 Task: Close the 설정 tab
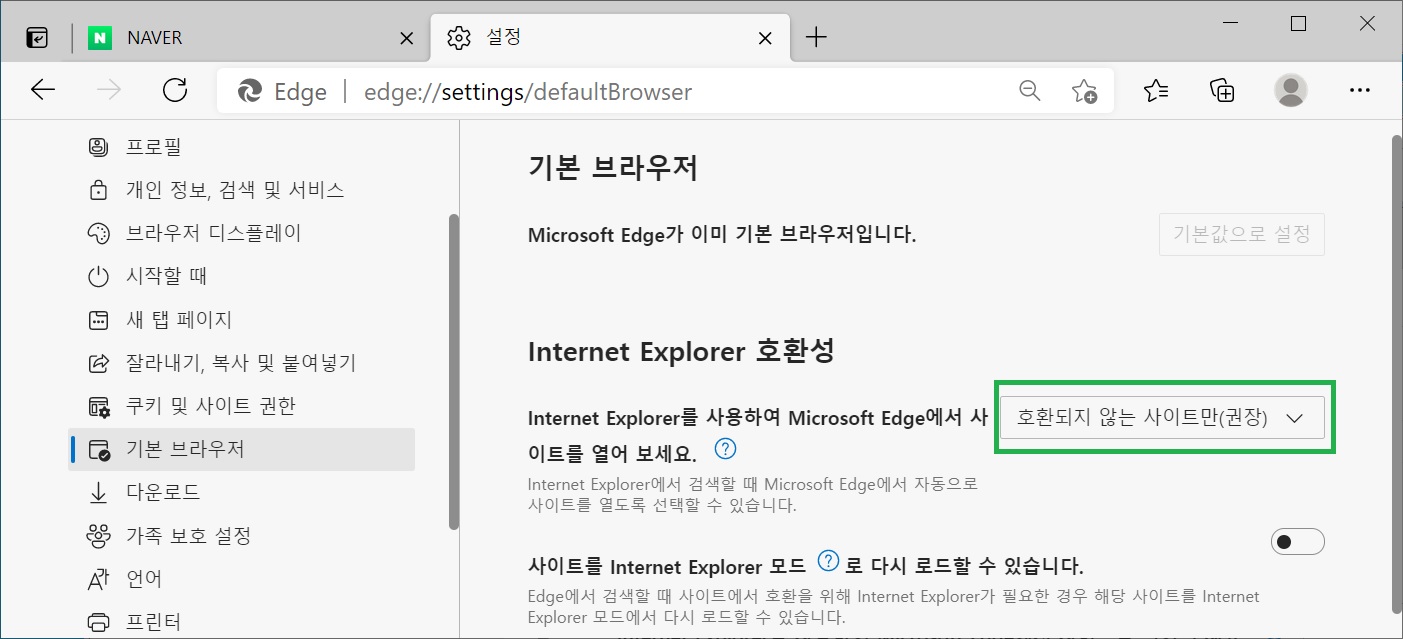point(765,38)
